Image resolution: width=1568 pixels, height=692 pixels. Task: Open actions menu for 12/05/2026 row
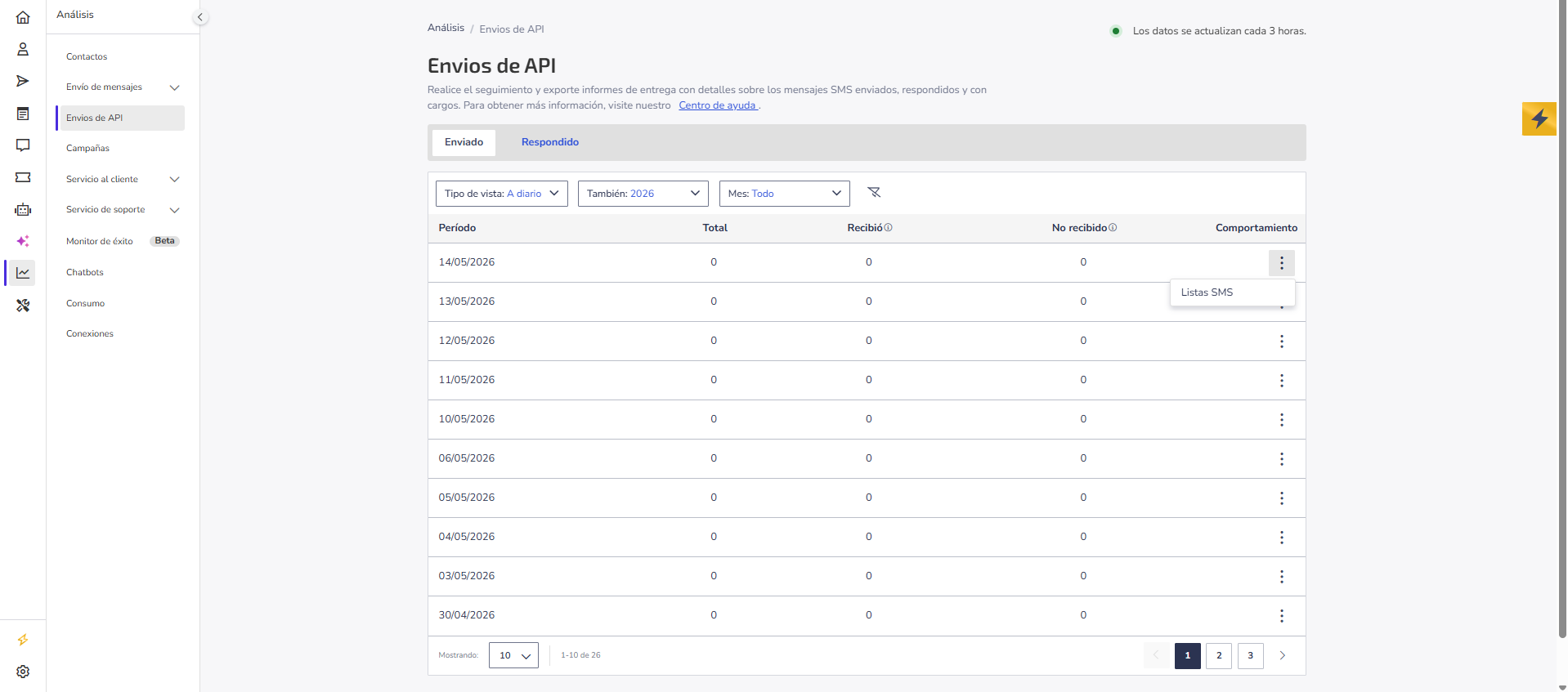1282,342
